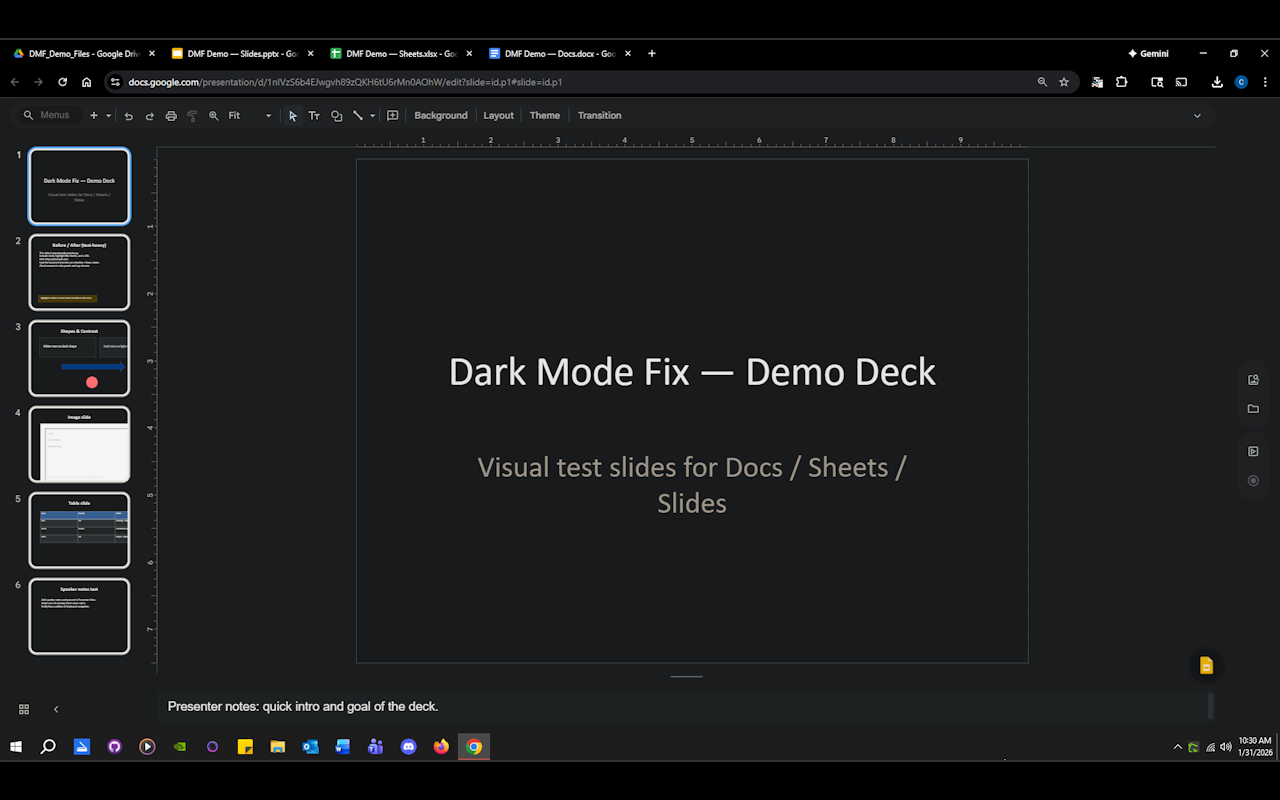Image resolution: width=1280 pixels, height=800 pixels.
Task: Click the title Dark Mode Fix — Demo Deck
Action: tap(692, 372)
